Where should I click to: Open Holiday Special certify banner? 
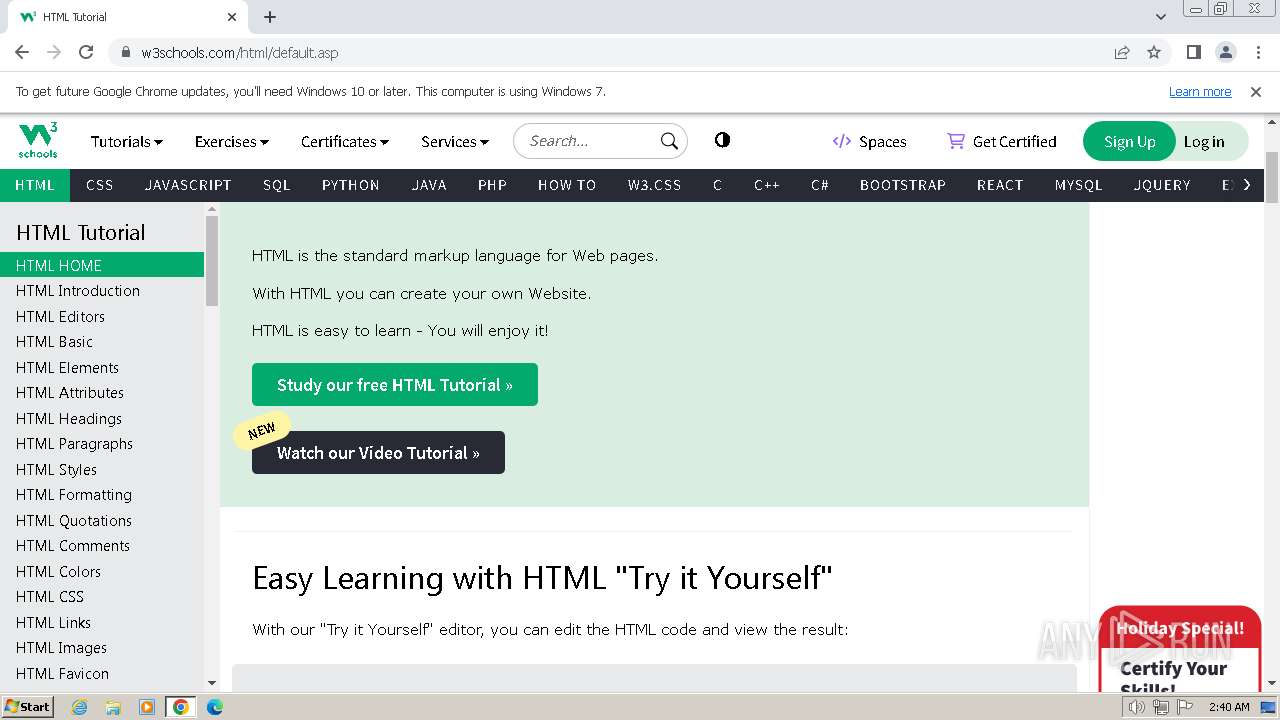[x=1179, y=649]
